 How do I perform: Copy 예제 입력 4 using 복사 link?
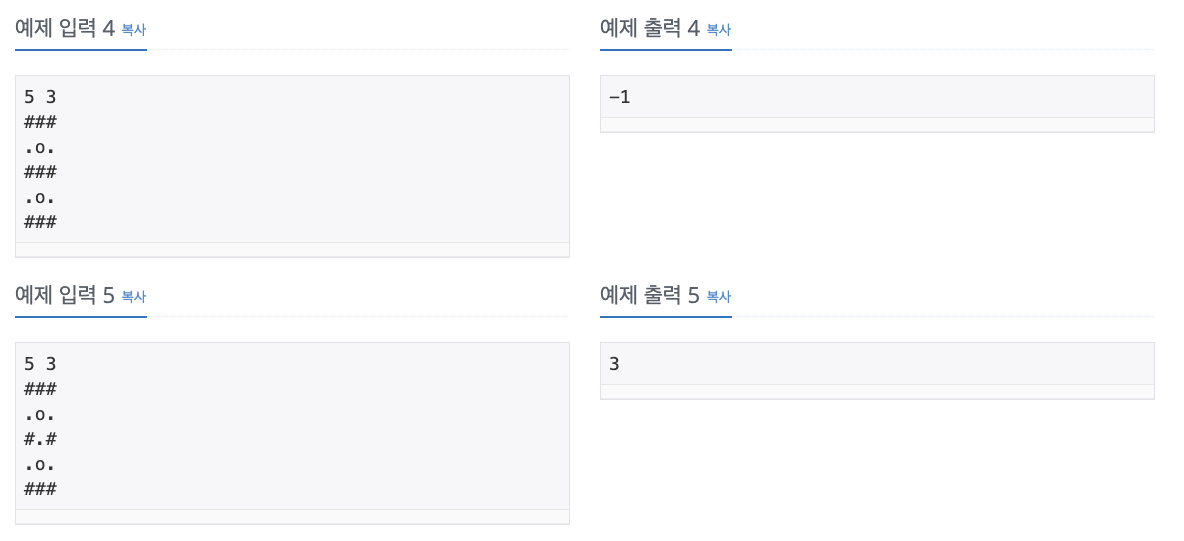pos(134,30)
